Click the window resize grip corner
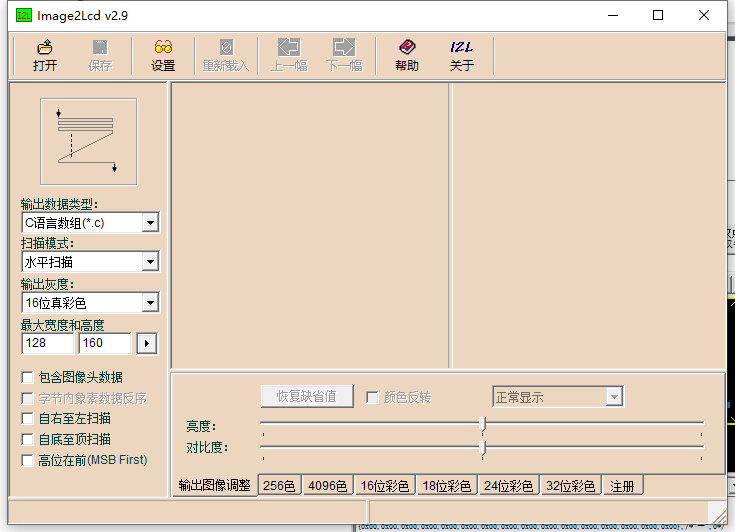The width and height of the screenshot is (735, 532). click(717, 514)
